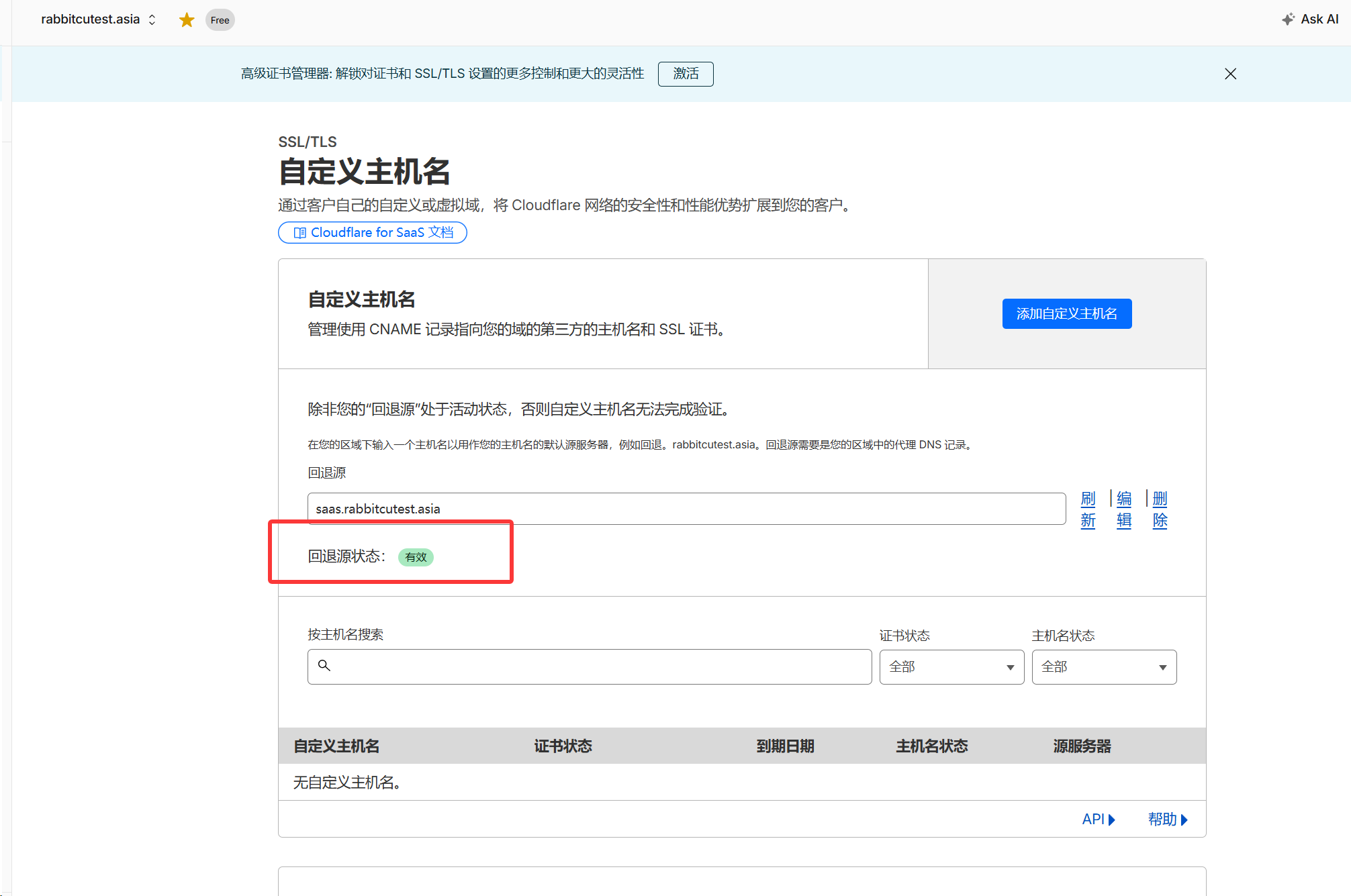The image size is (1351, 896).
Task: Click the magnifier icon in hostname search
Action: tap(324, 665)
